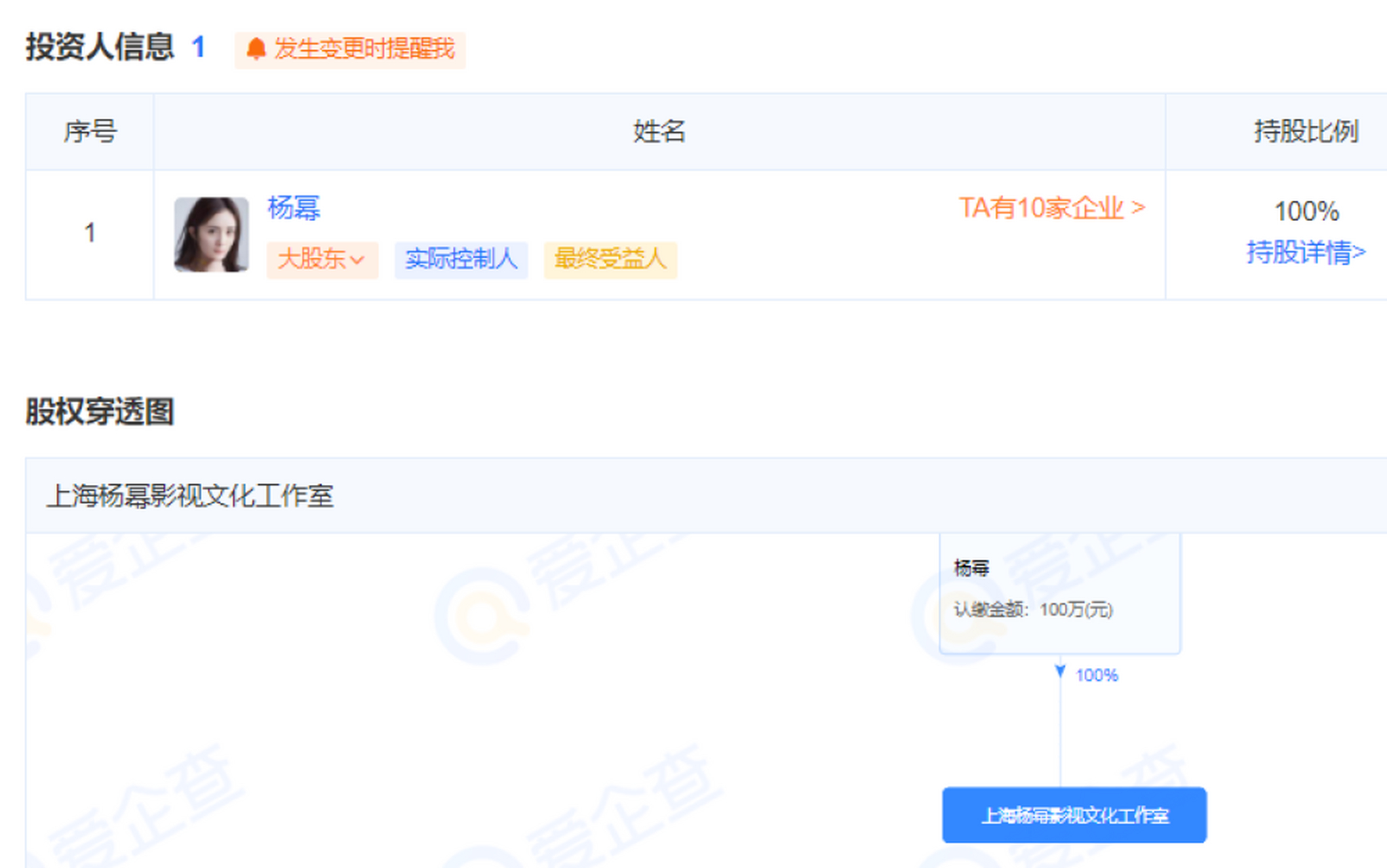Image resolution: width=1387 pixels, height=868 pixels.
Task: Expand the 大股东 tag dropdown
Action: point(322,259)
